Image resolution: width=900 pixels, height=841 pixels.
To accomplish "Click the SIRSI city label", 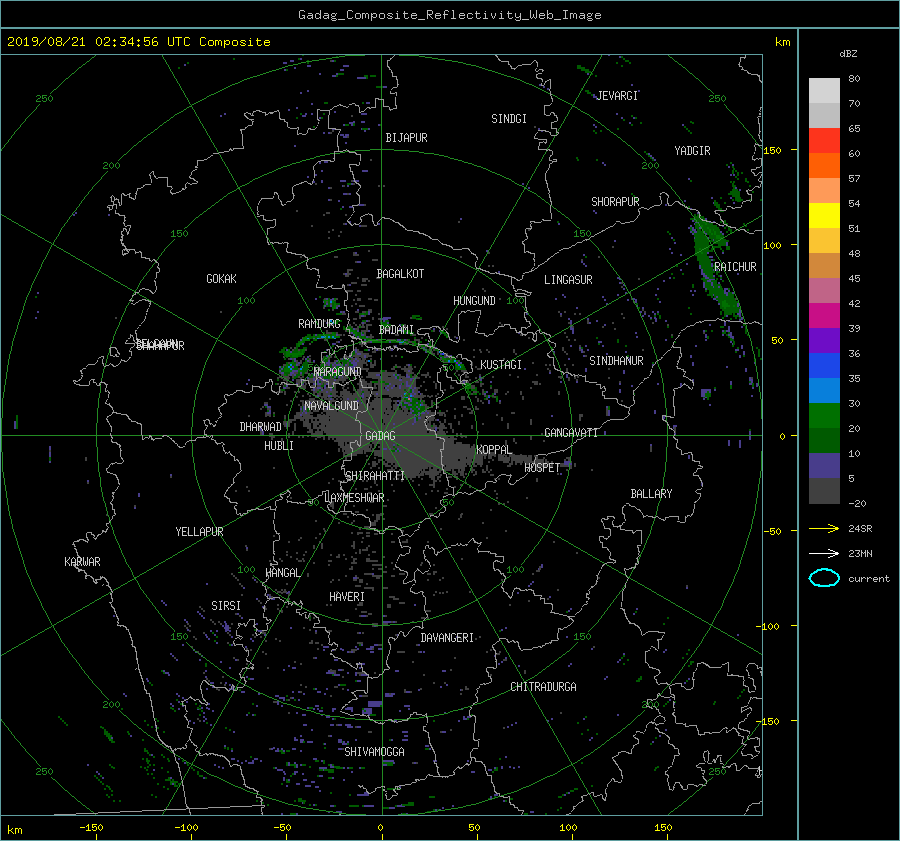I will [x=226, y=606].
